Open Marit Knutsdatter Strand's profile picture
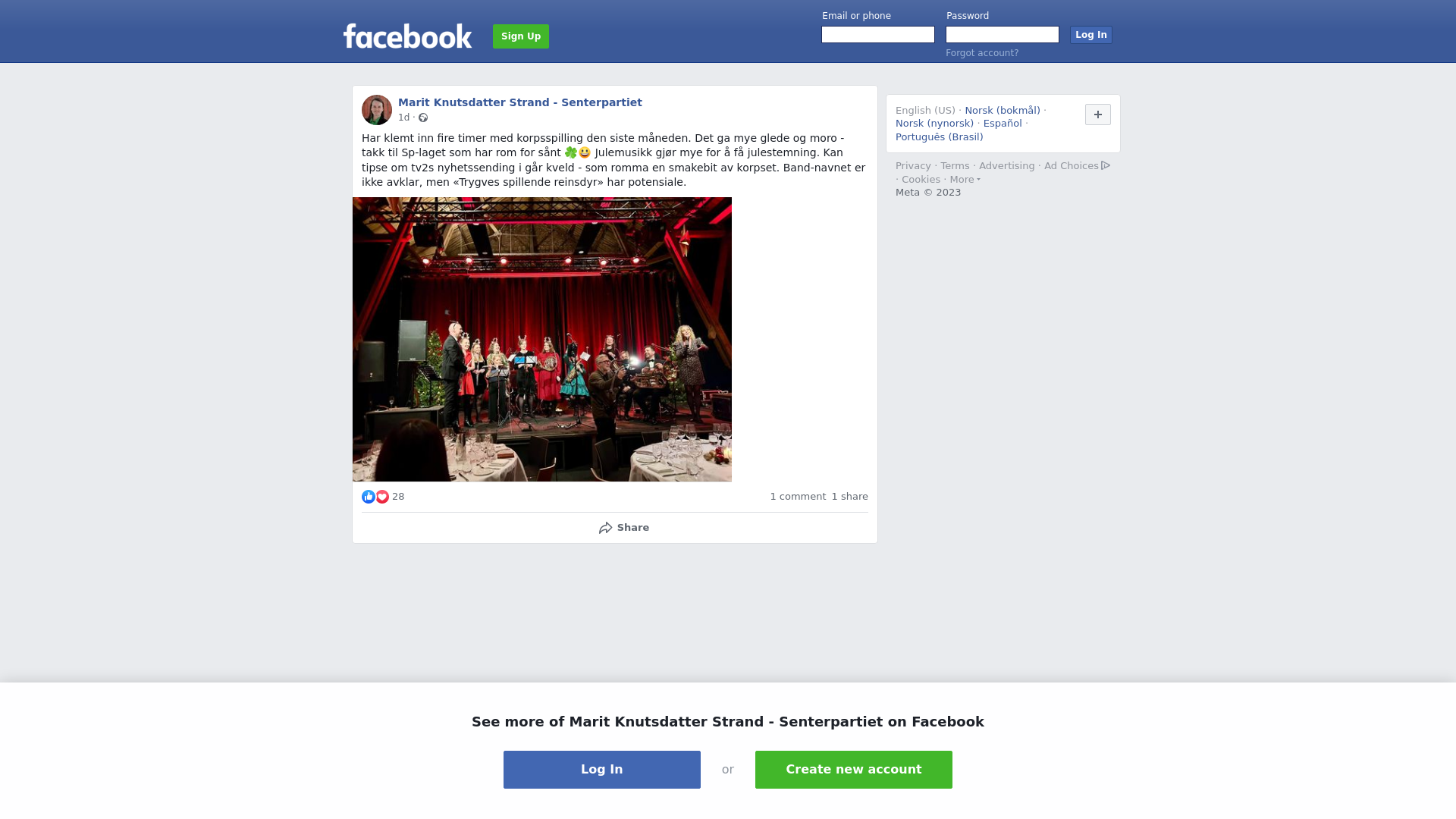This screenshot has width=1456, height=819. pos(377,110)
